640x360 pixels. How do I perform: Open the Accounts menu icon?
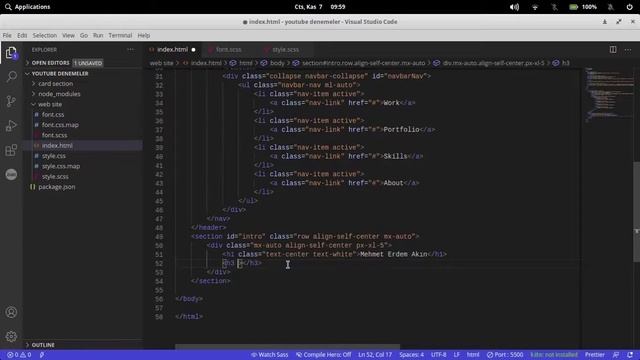pyautogui.click(x=11, y=312)
